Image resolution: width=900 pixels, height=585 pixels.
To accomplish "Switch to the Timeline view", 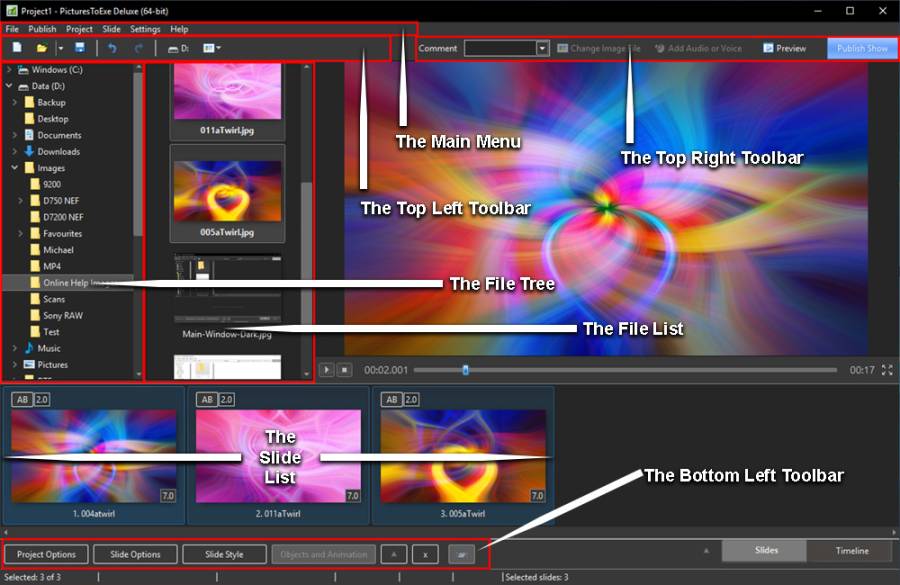I will 852,551.
